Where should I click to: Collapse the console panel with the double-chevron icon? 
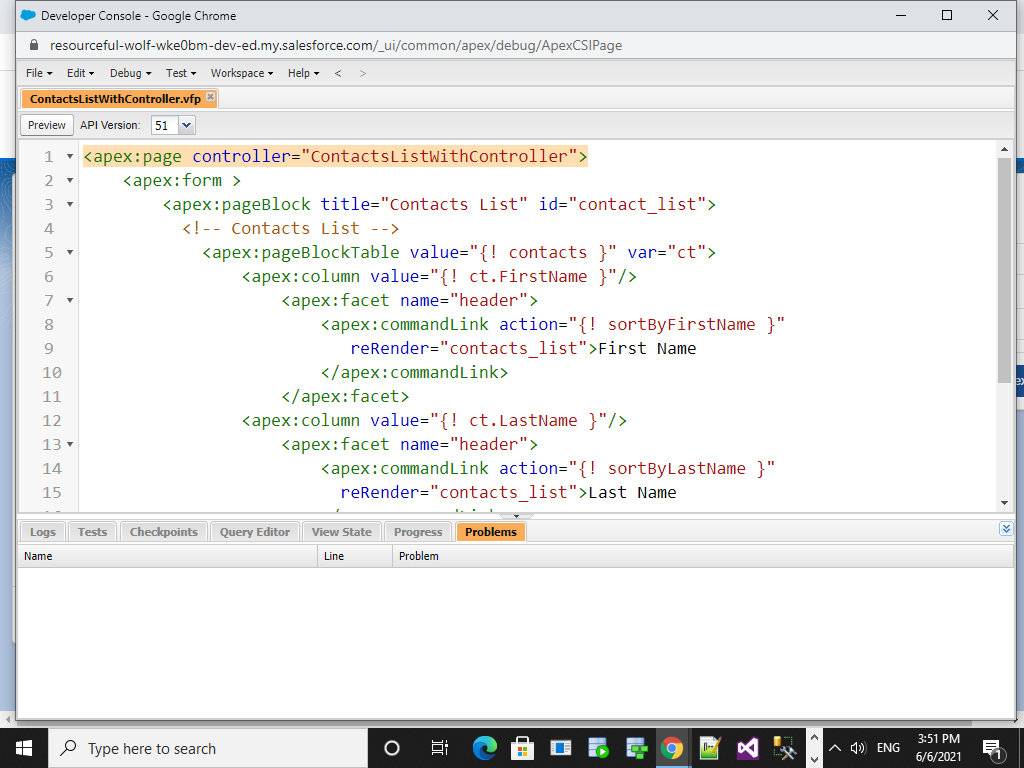point(1006,529)
